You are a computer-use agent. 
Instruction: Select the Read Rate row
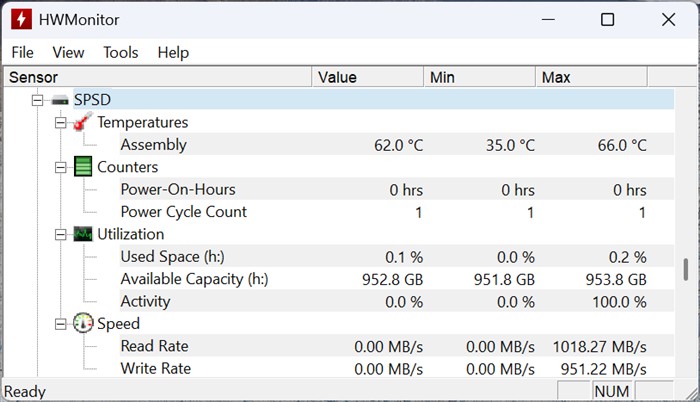(155, 346)
